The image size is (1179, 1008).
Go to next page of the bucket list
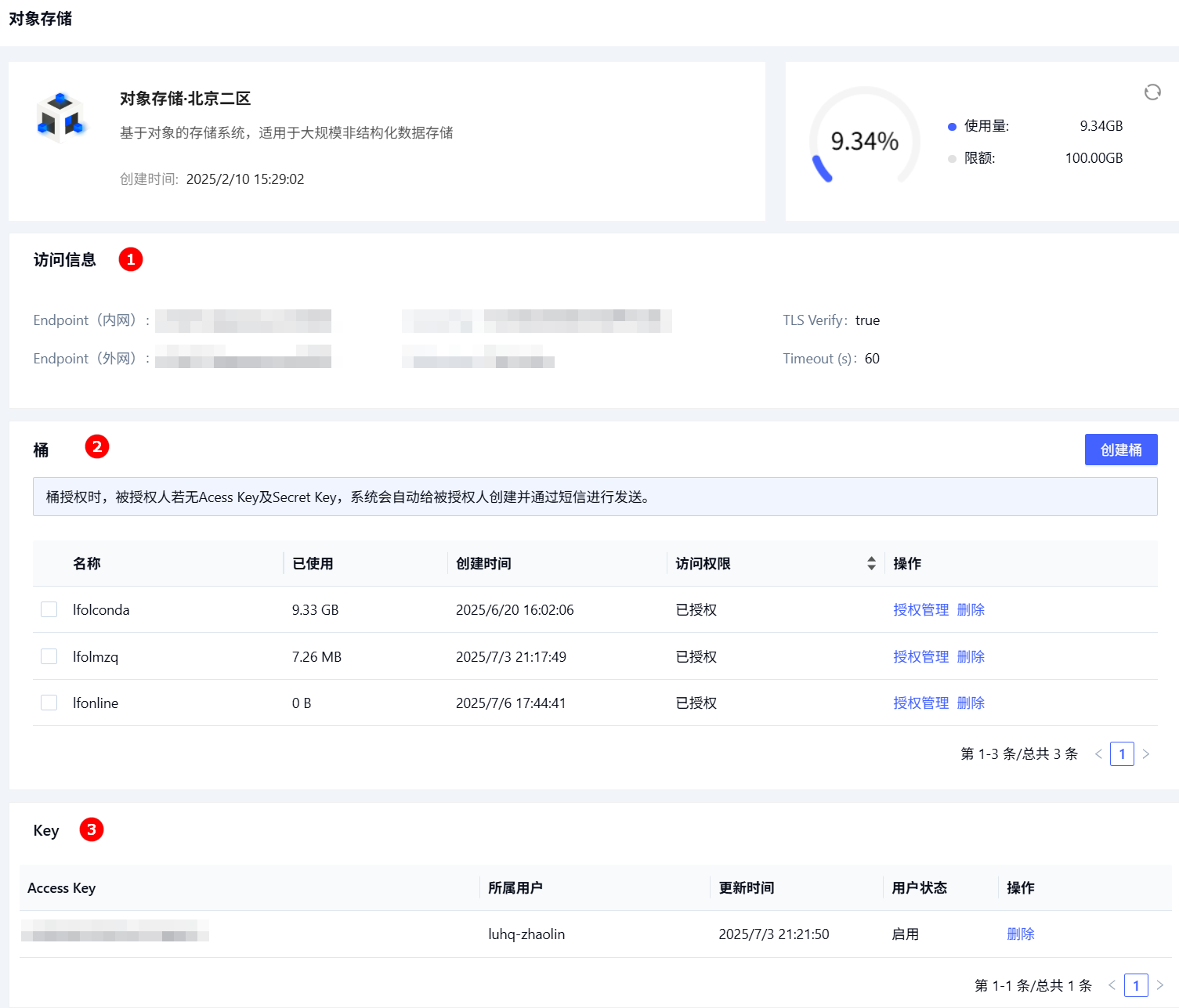click(x=1146, y=753)
